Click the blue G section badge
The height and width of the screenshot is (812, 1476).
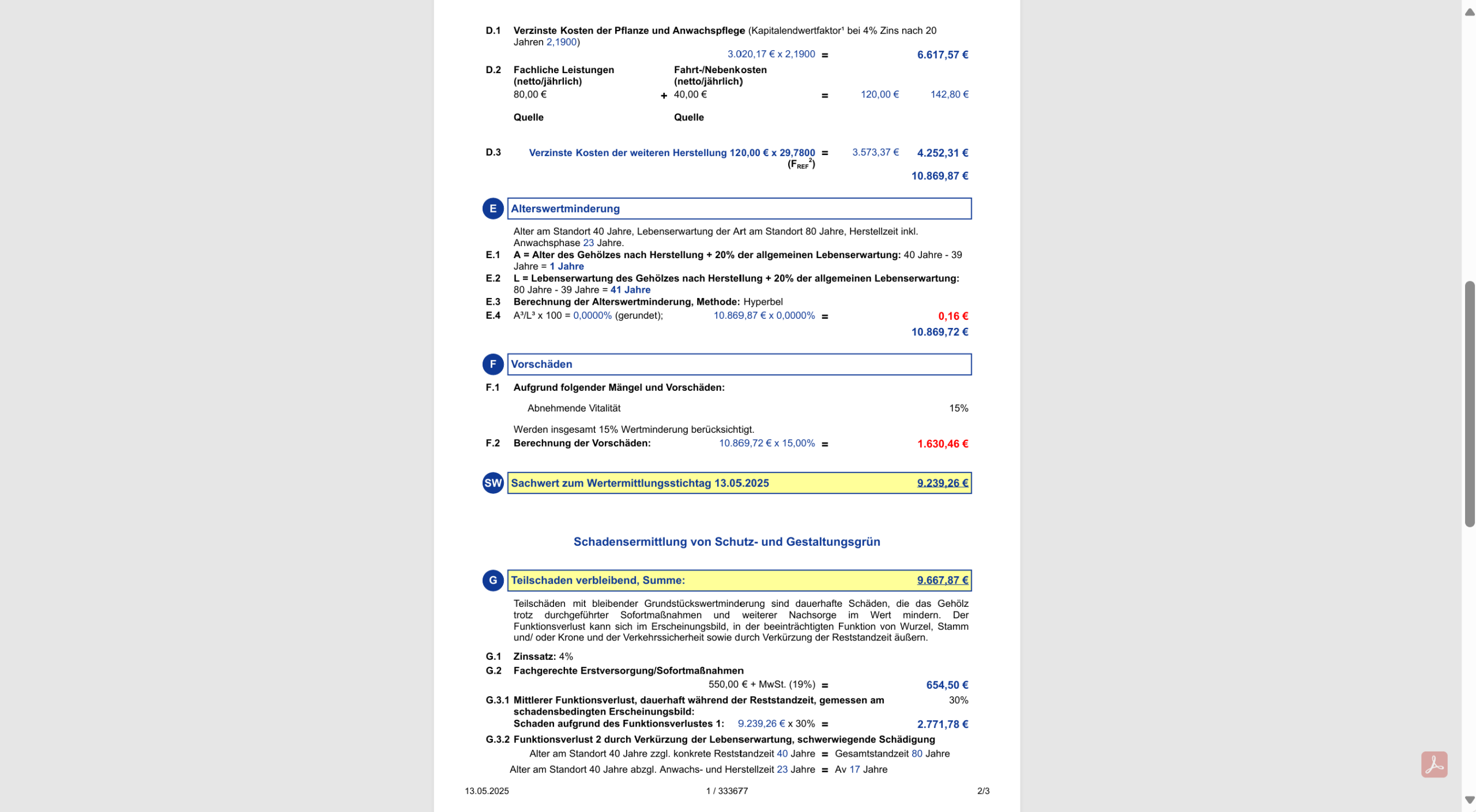(x=493, y=580)
